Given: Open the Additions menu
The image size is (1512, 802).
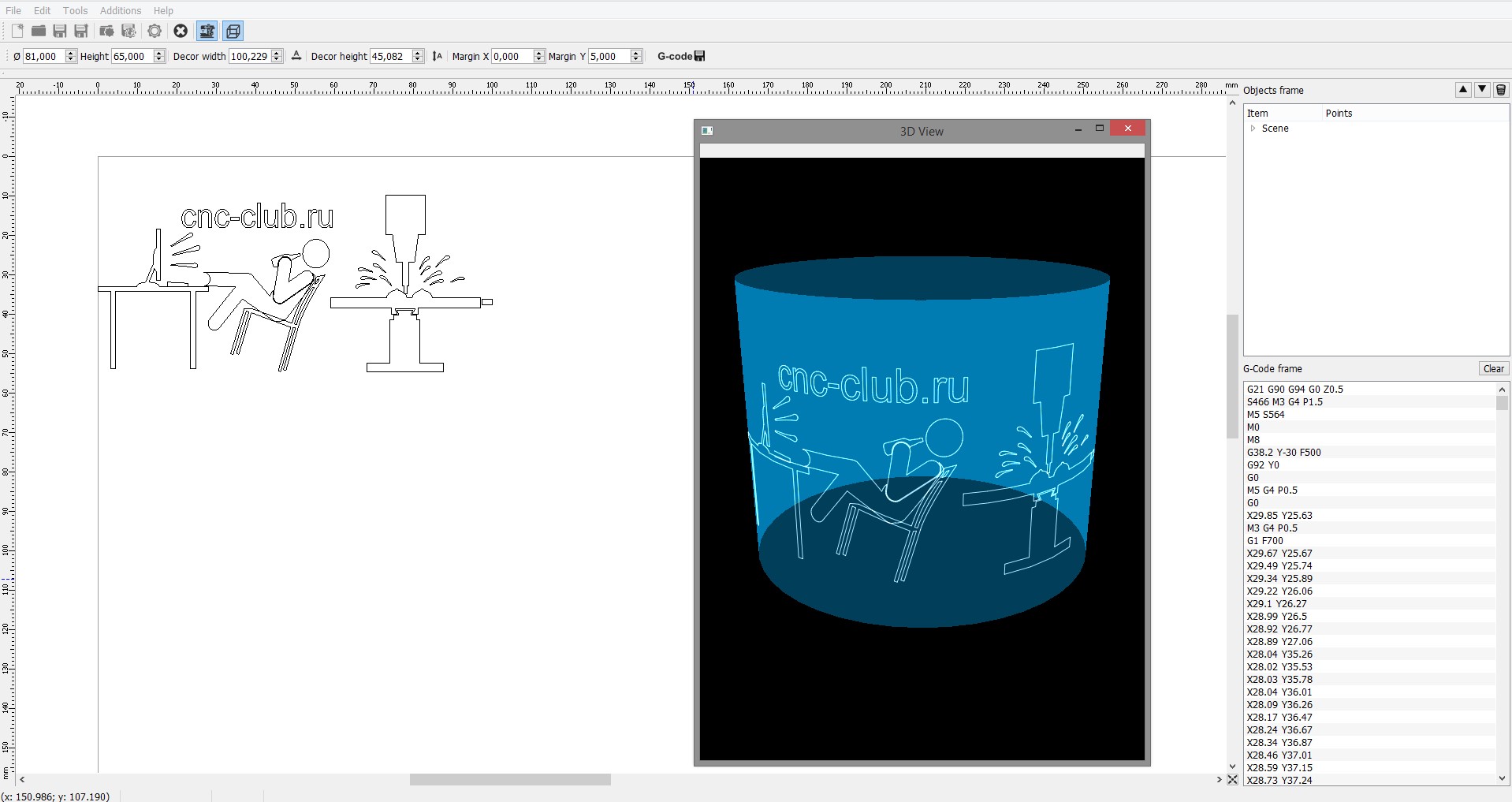Looking at the screenshot, I should (121, 10).
